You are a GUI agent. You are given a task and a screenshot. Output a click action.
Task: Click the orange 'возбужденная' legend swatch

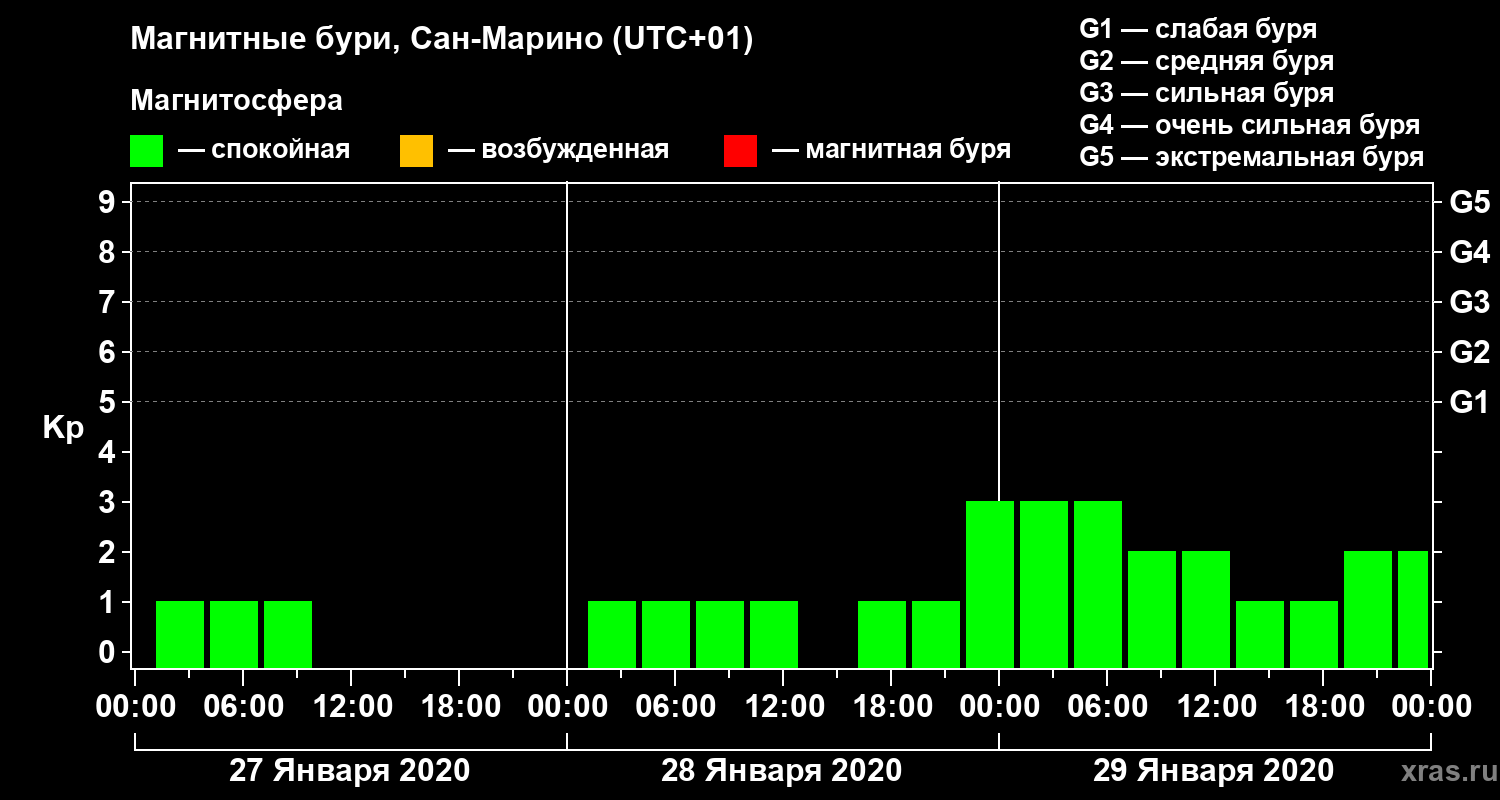click(416, 151)
